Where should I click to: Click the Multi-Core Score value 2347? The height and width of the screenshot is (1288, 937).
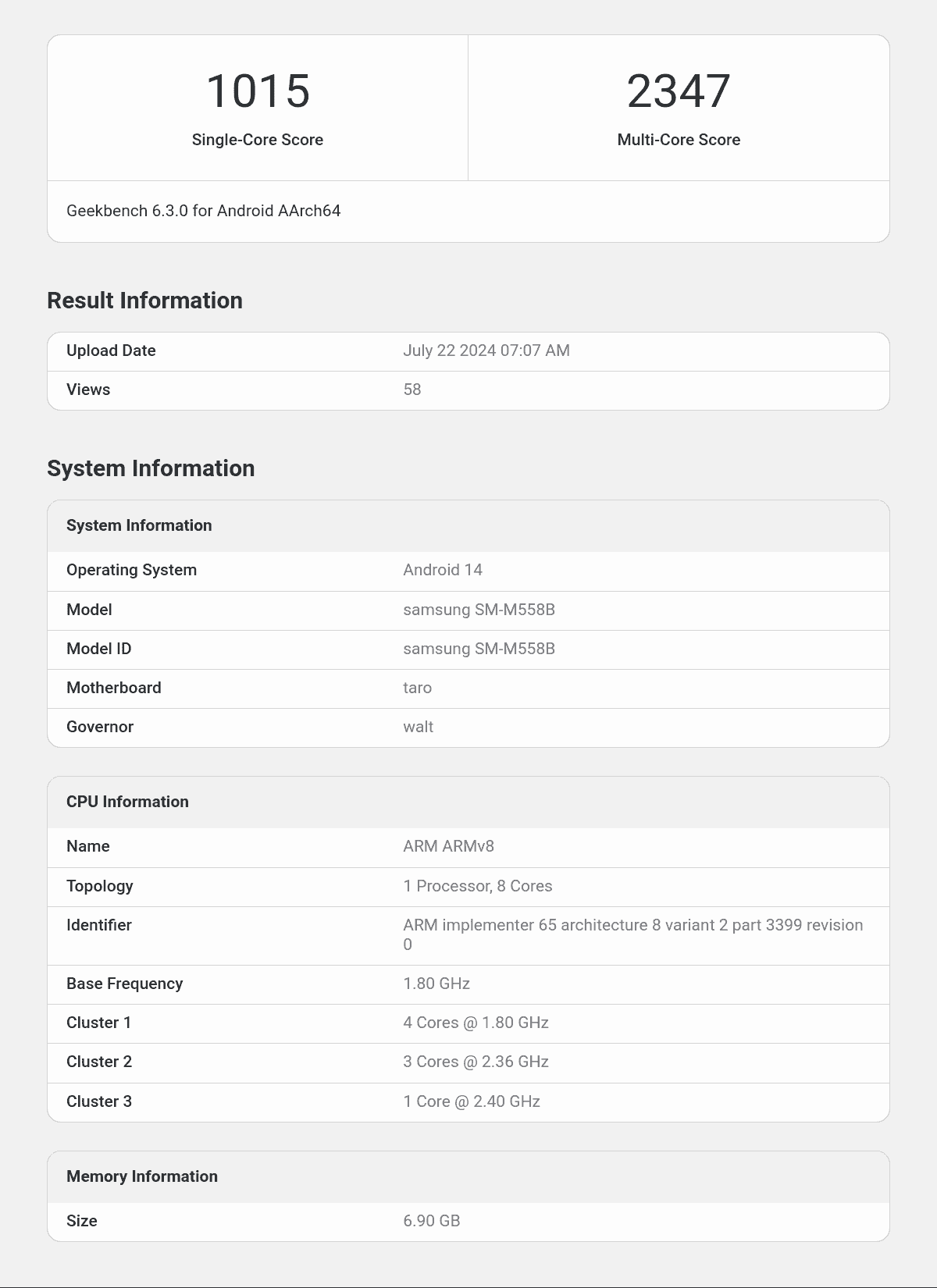679,91
